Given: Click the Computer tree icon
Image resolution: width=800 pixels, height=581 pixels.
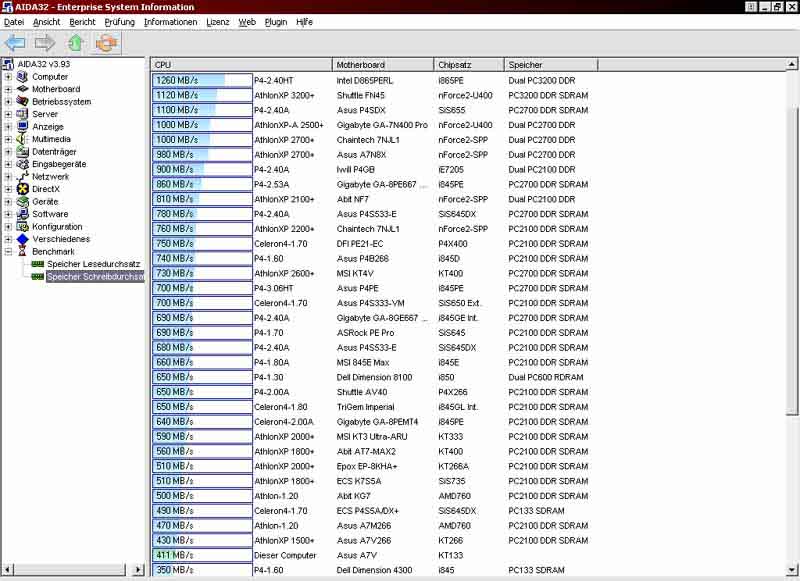Looking at the screenshot, I should tap(22, 77).
